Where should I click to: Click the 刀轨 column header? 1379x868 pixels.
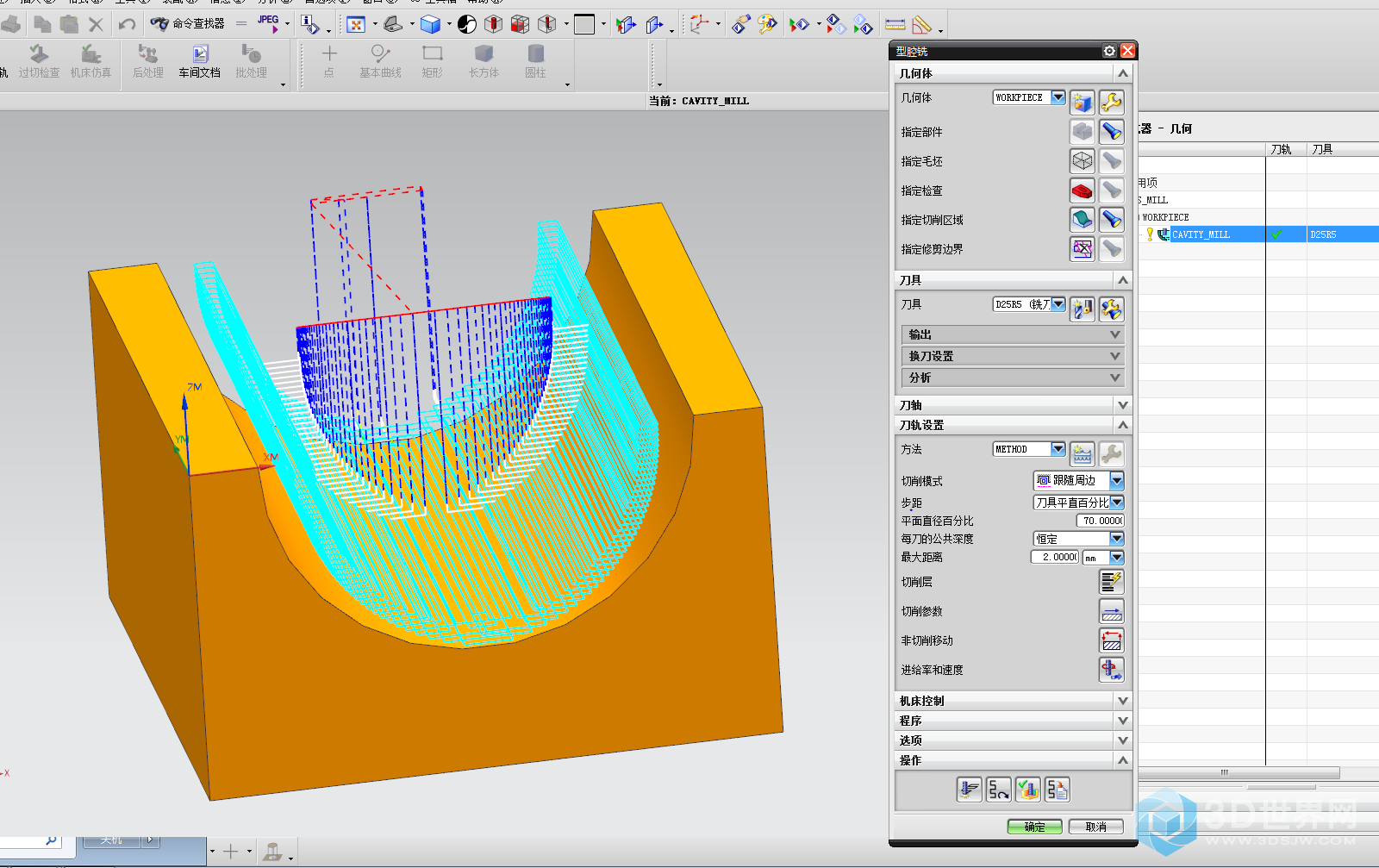1286,149
